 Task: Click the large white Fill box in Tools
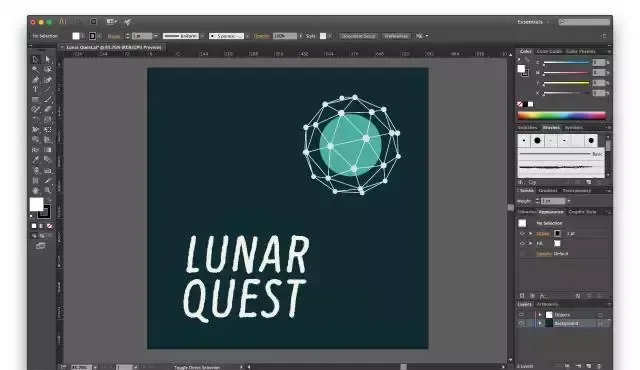tap(36, 204)
